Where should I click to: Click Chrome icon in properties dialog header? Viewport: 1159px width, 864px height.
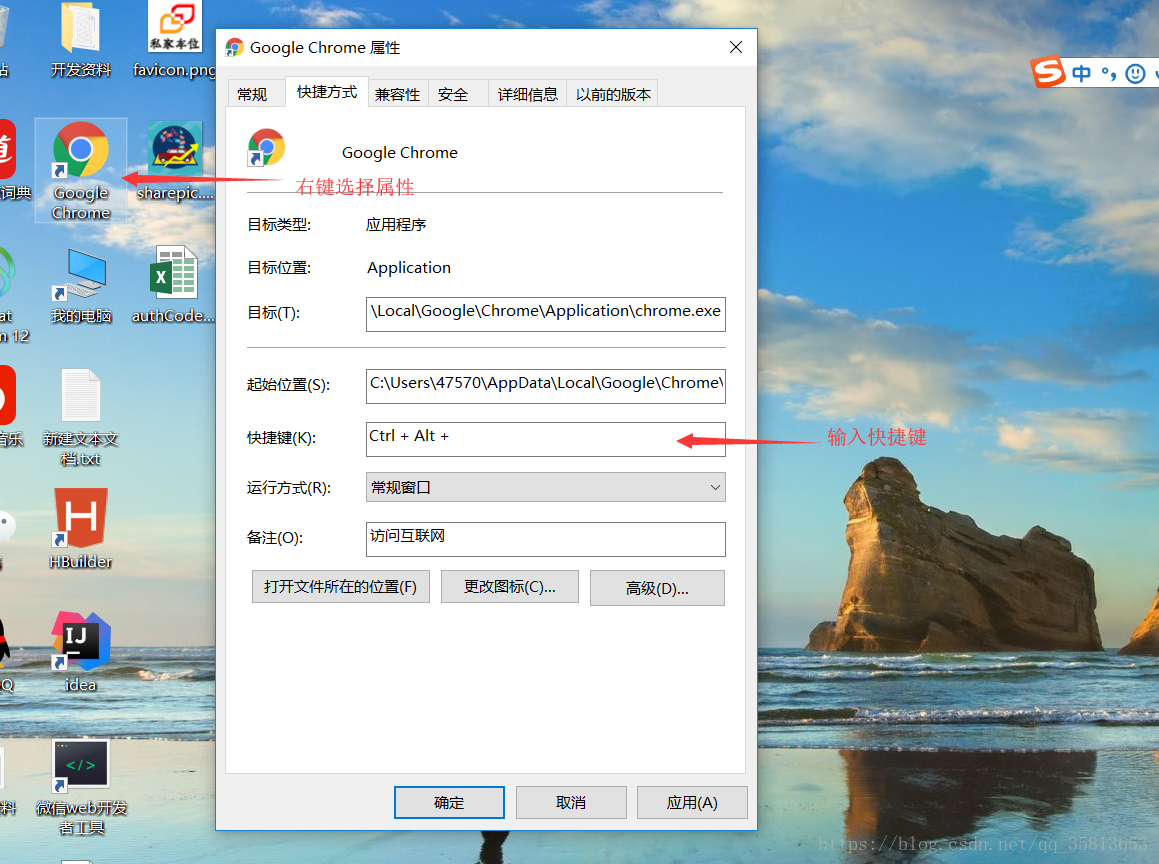[266, 147]
